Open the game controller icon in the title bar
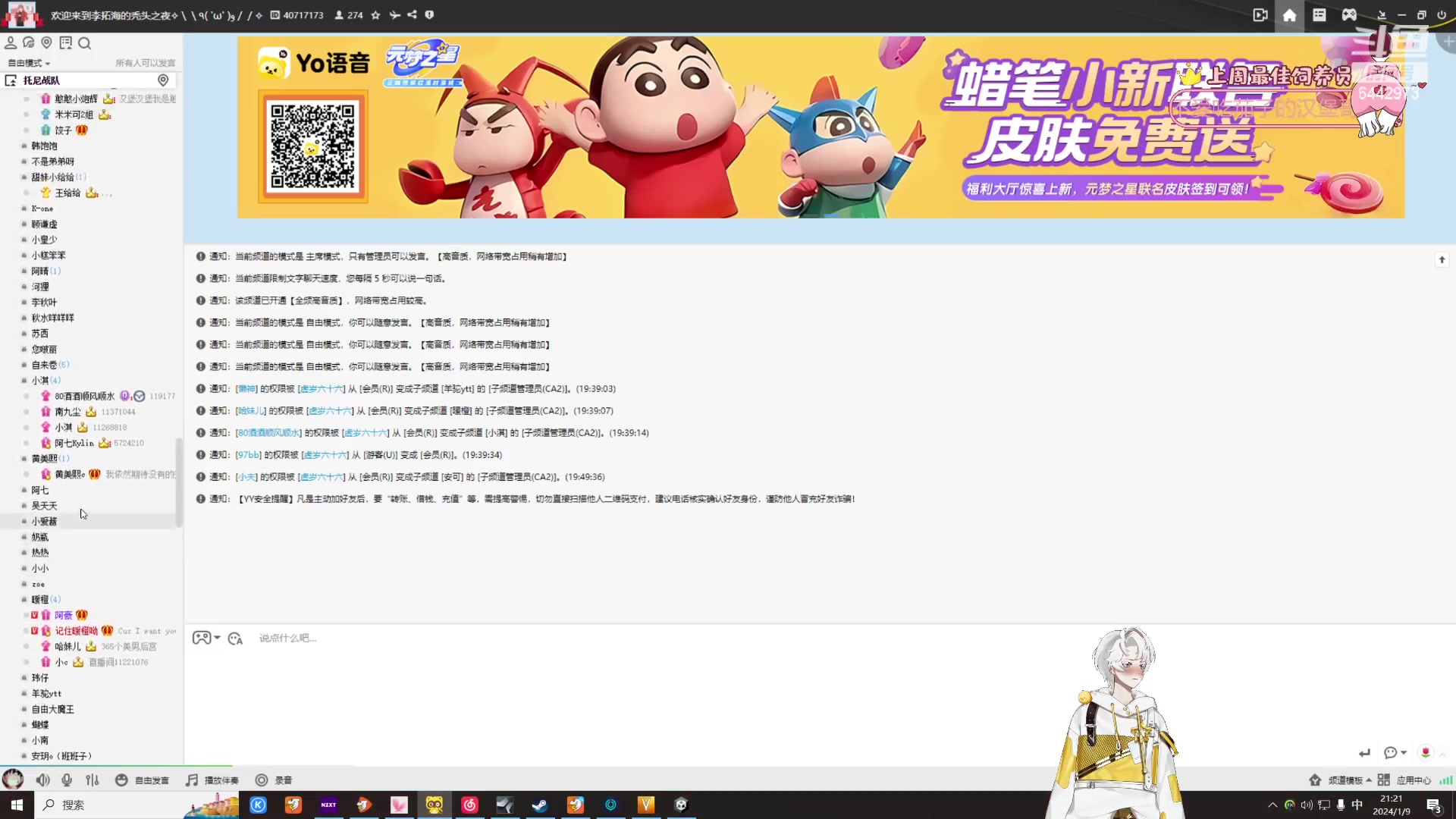1456x819 pixels. pyautogui.click(x=1349, y=15)
